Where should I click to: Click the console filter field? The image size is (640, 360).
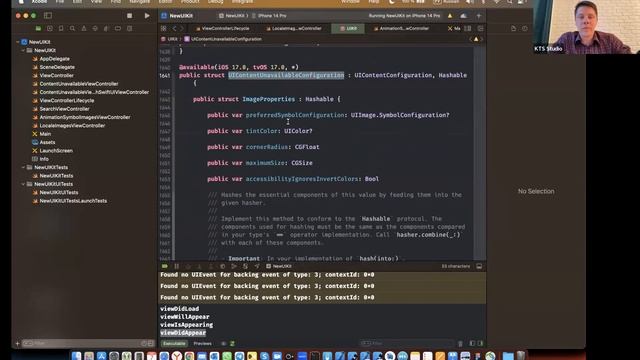(x=406, y=344)
